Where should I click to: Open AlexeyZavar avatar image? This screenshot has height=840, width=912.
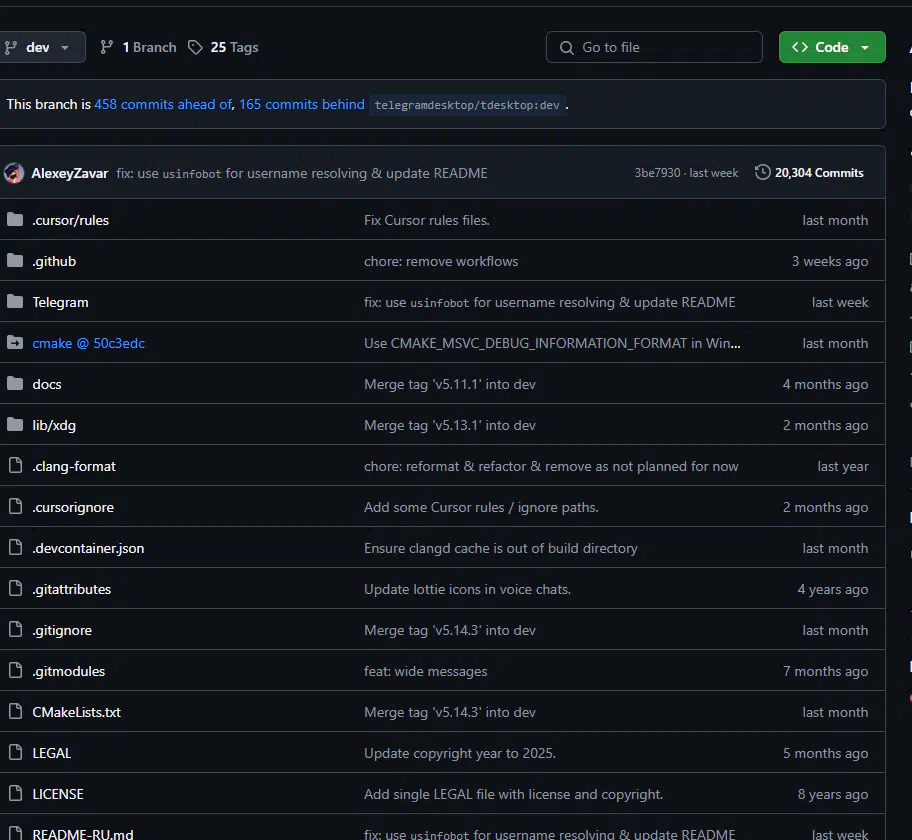point(14,173)
